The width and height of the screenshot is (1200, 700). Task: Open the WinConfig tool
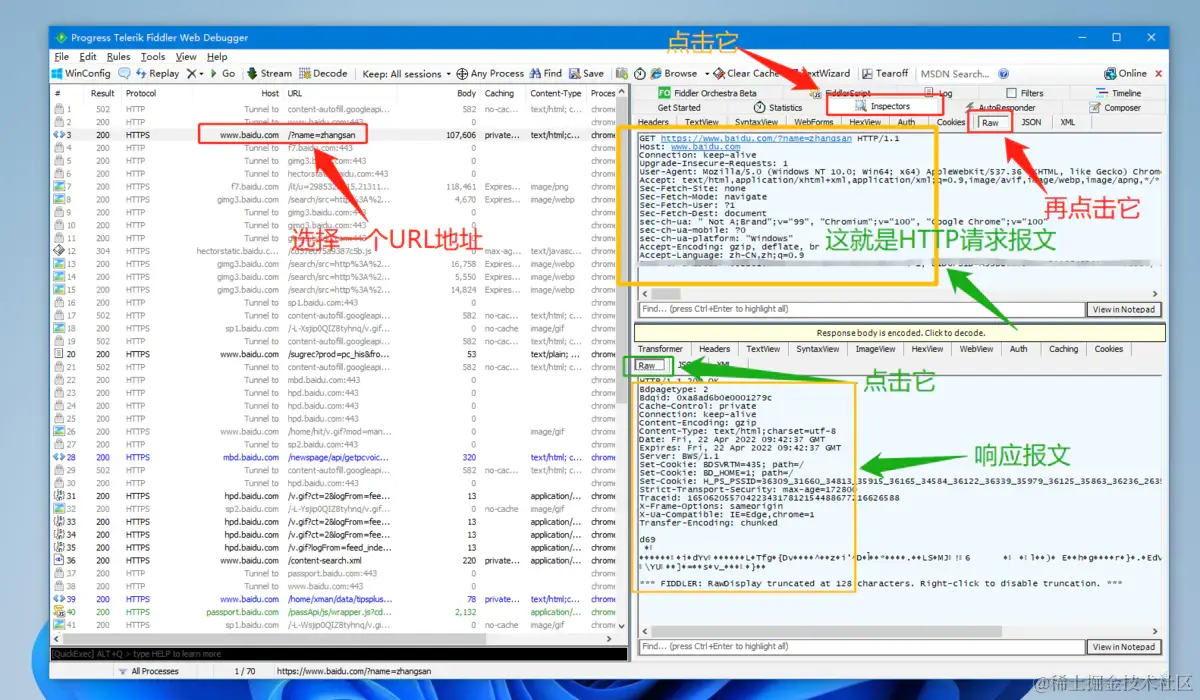(83, 73)
